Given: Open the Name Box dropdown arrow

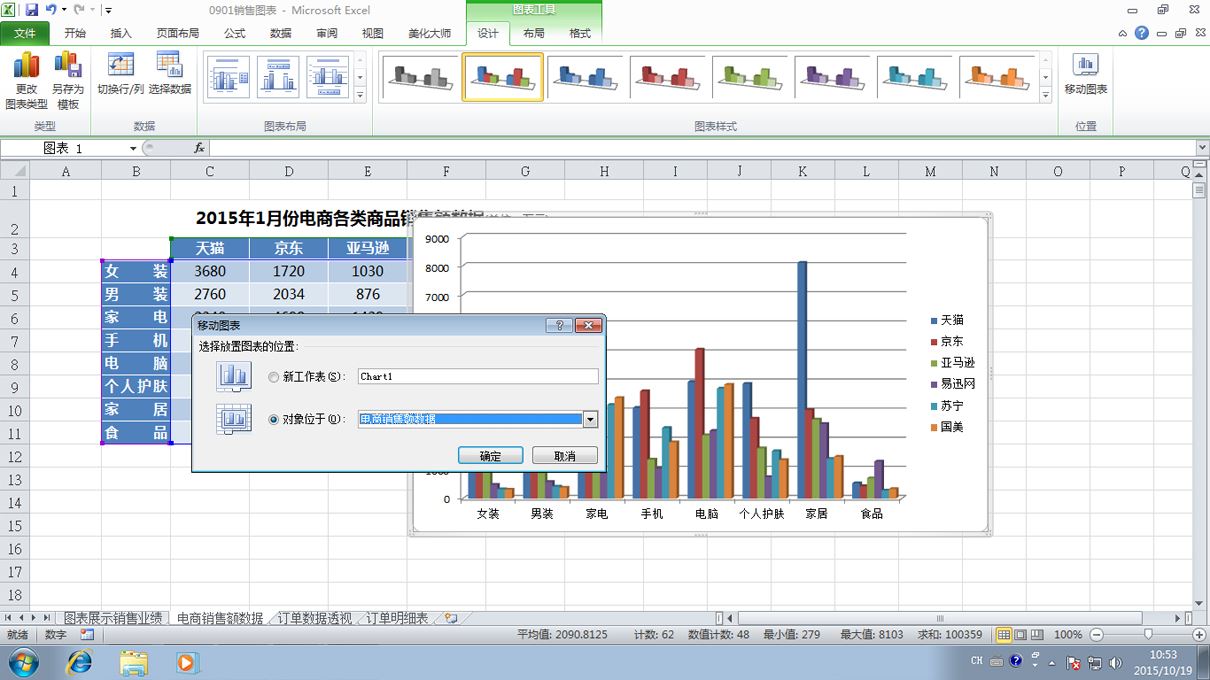Looking at the screenshot, I should tap(133, 148).
